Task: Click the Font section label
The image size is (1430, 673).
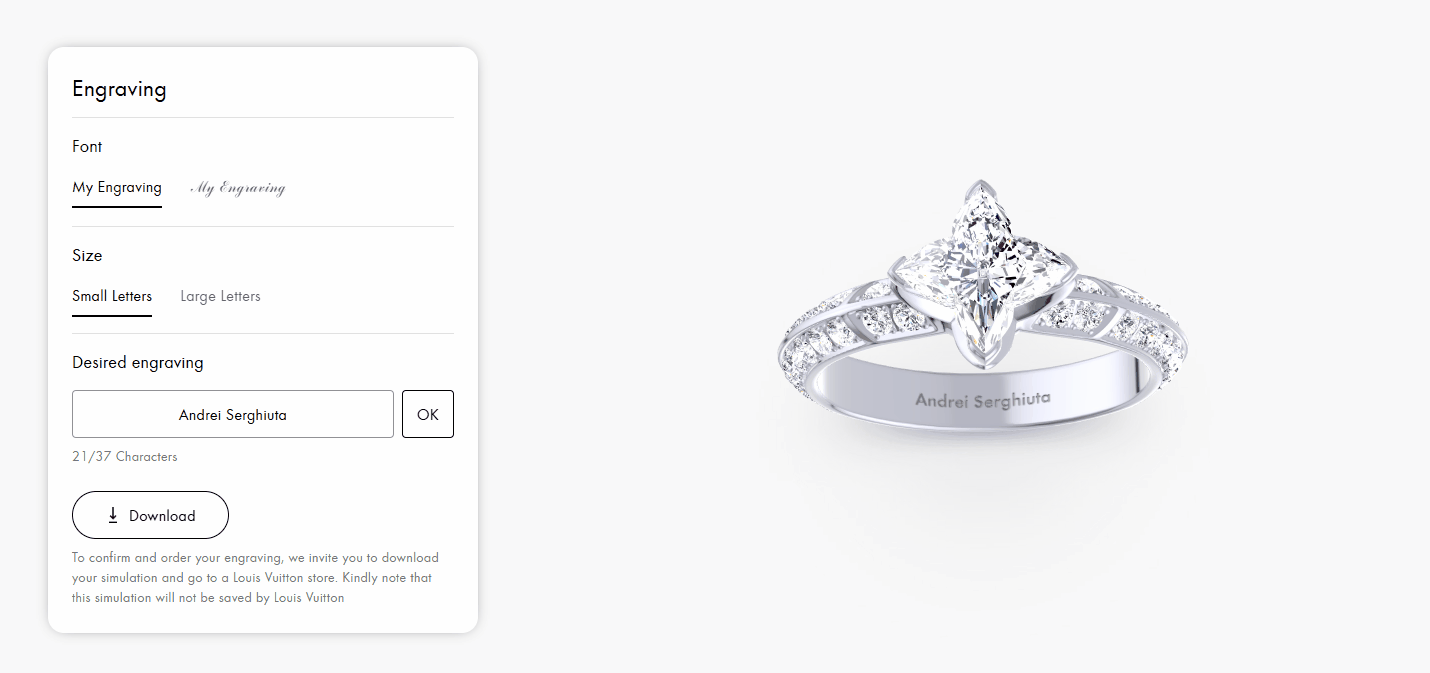Action: 87,146
